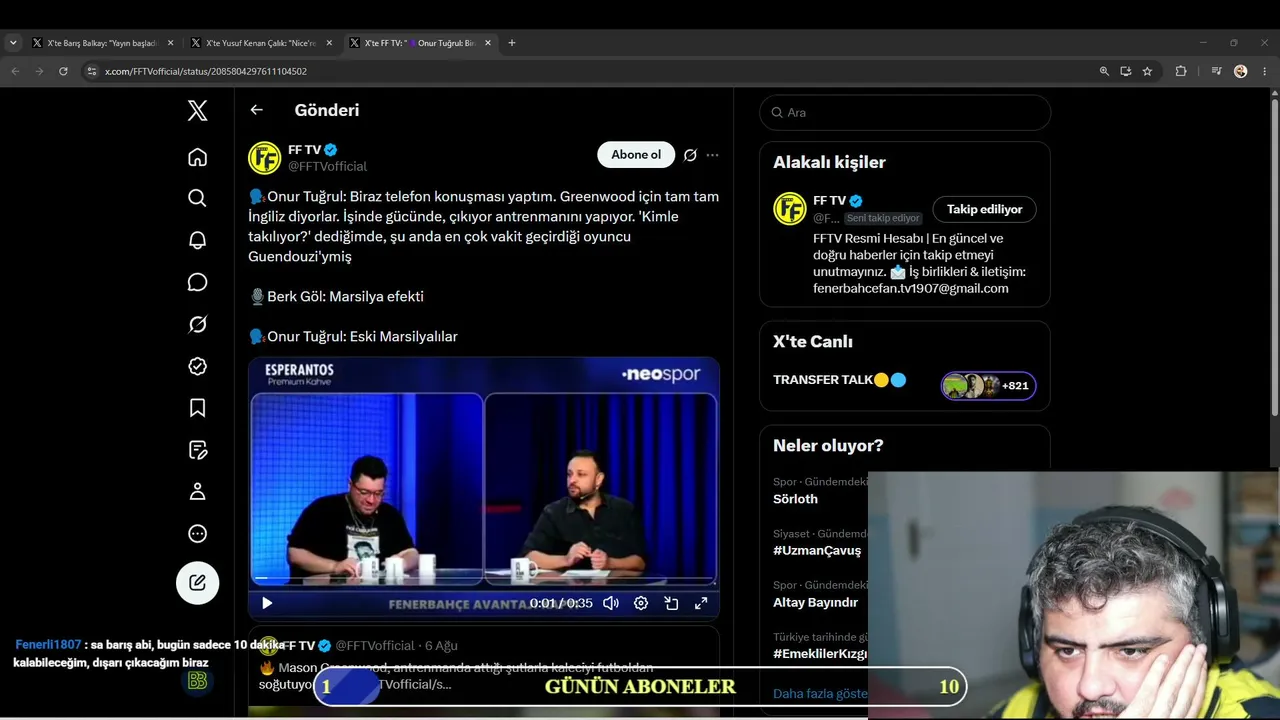Join the TRANSFER TALK live space

823,380
